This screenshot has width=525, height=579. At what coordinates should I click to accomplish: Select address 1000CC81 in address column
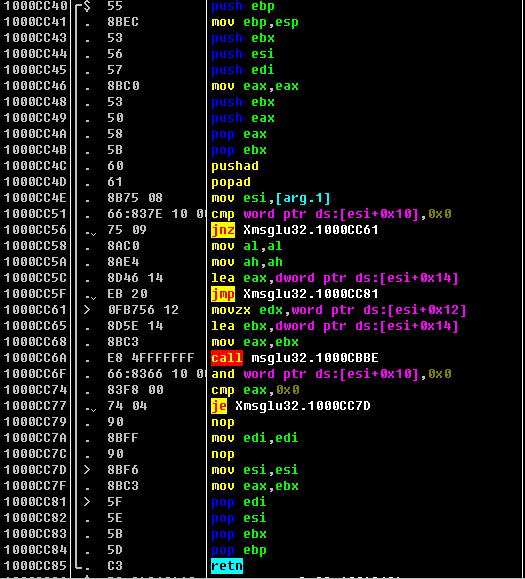point(35,502)
